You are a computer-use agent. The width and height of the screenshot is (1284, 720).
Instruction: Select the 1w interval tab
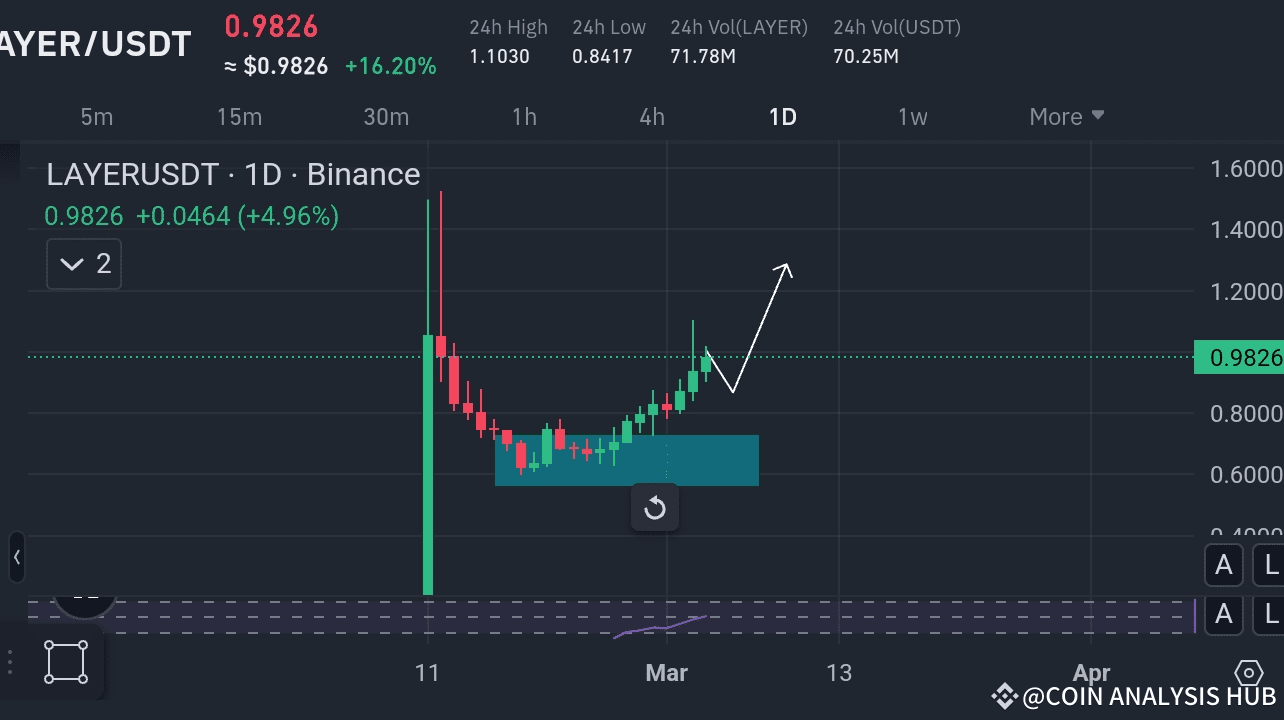912,116
